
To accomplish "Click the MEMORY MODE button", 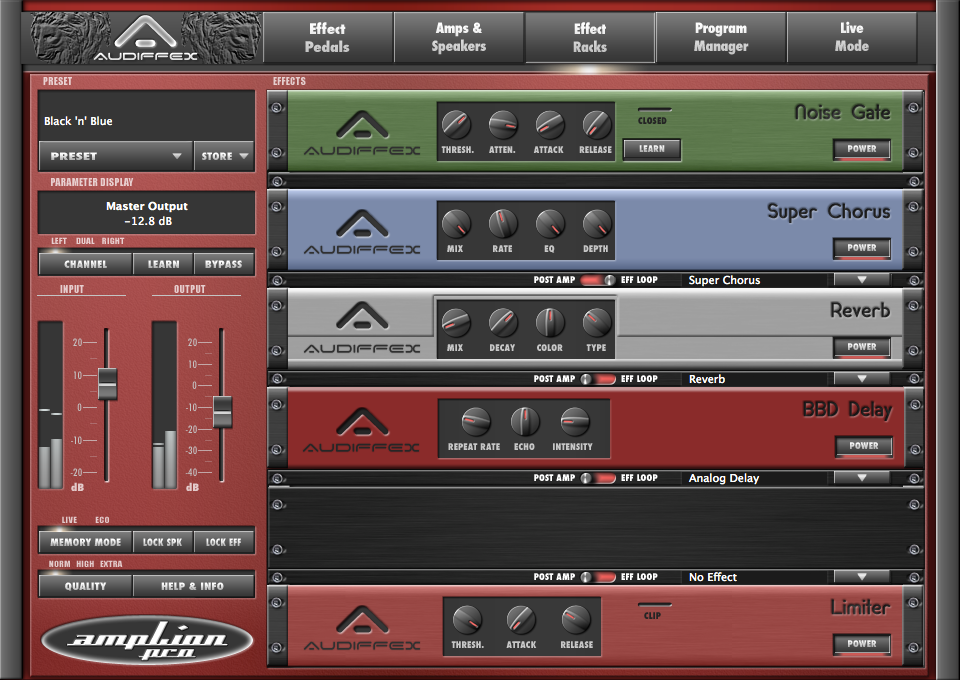I will pyautogui.click(x=86, y=542).
